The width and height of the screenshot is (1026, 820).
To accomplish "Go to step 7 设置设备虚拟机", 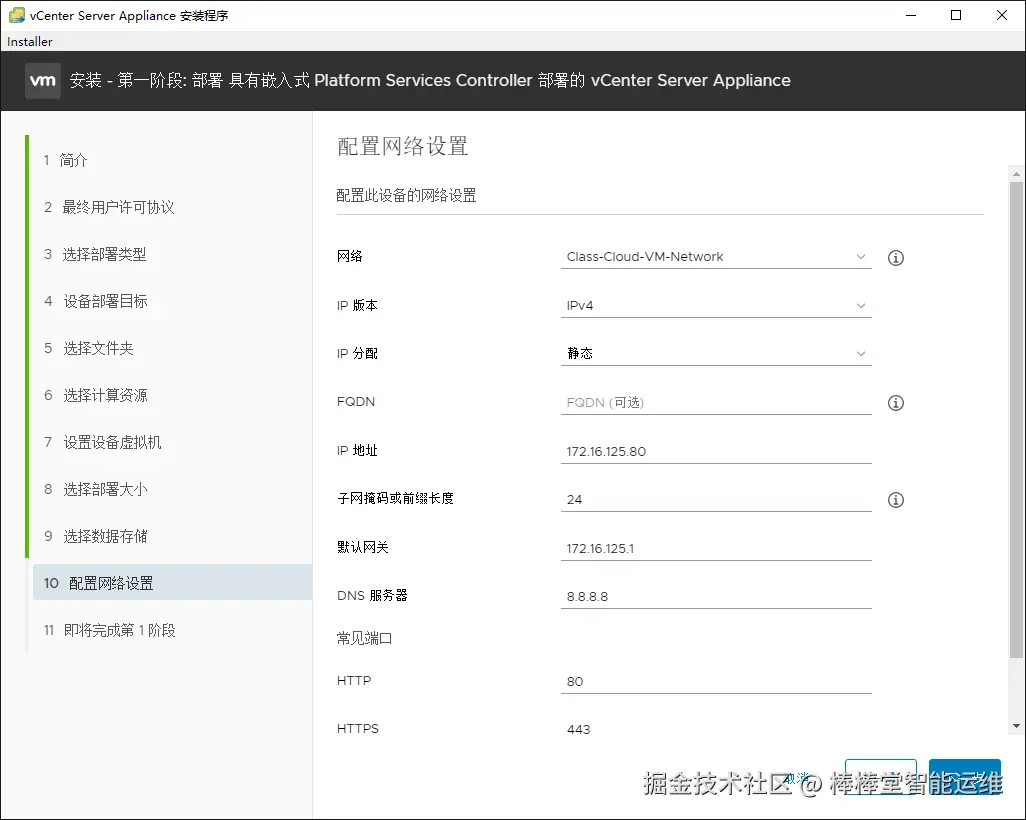I will coord(103,443).
